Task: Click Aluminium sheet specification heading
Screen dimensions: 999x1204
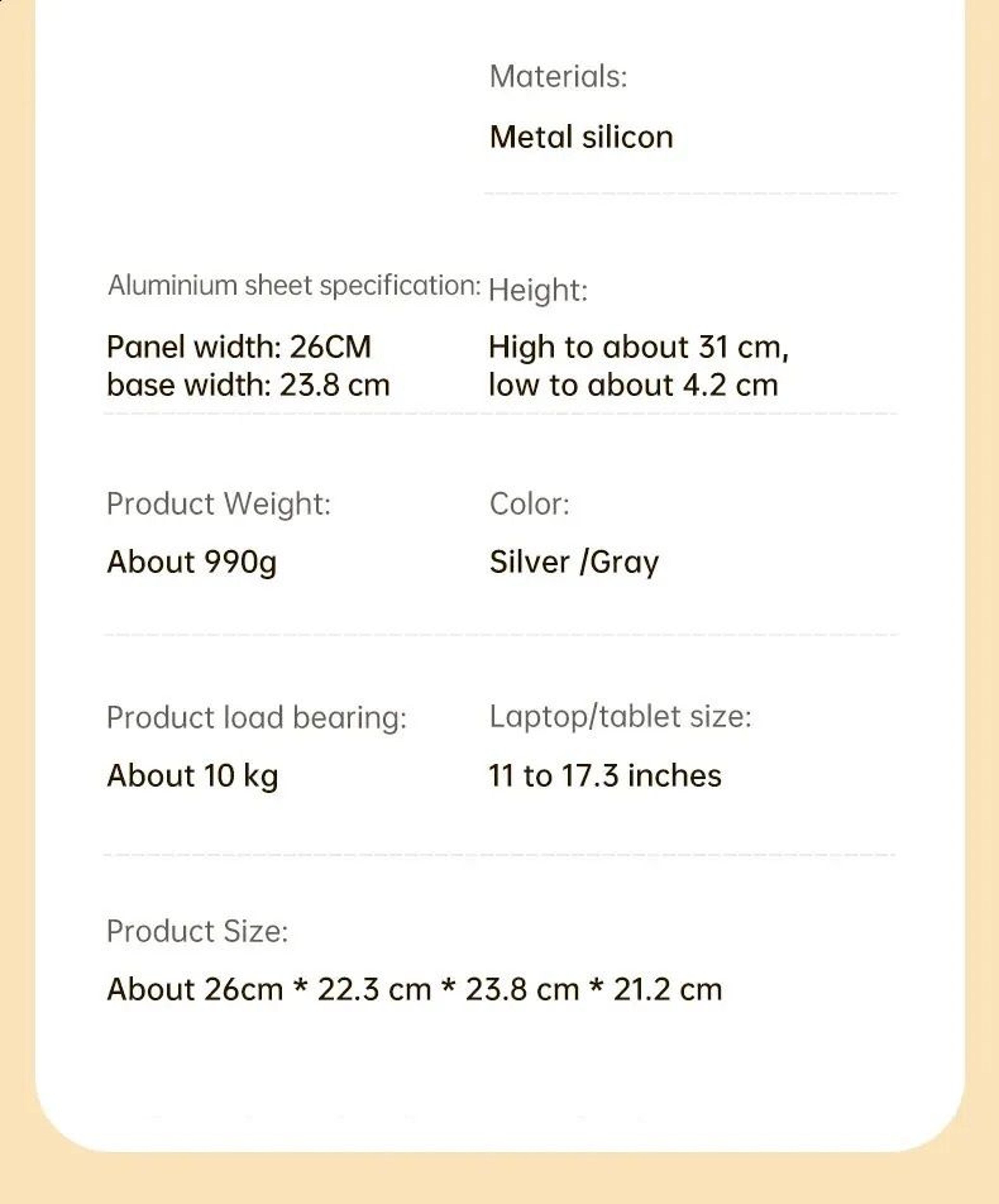Action: (x=294, y=285)
